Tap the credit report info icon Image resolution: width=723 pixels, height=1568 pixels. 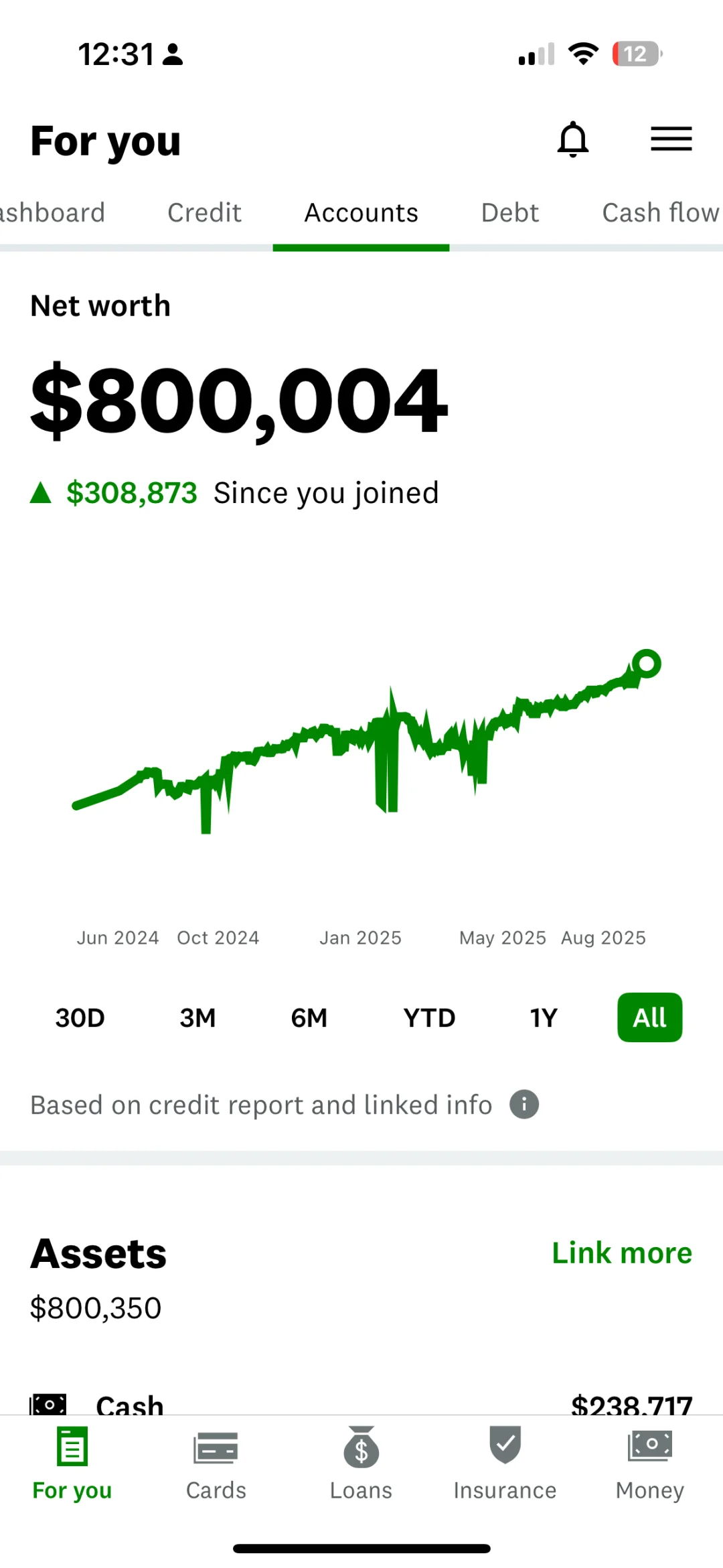[524, 1104]
